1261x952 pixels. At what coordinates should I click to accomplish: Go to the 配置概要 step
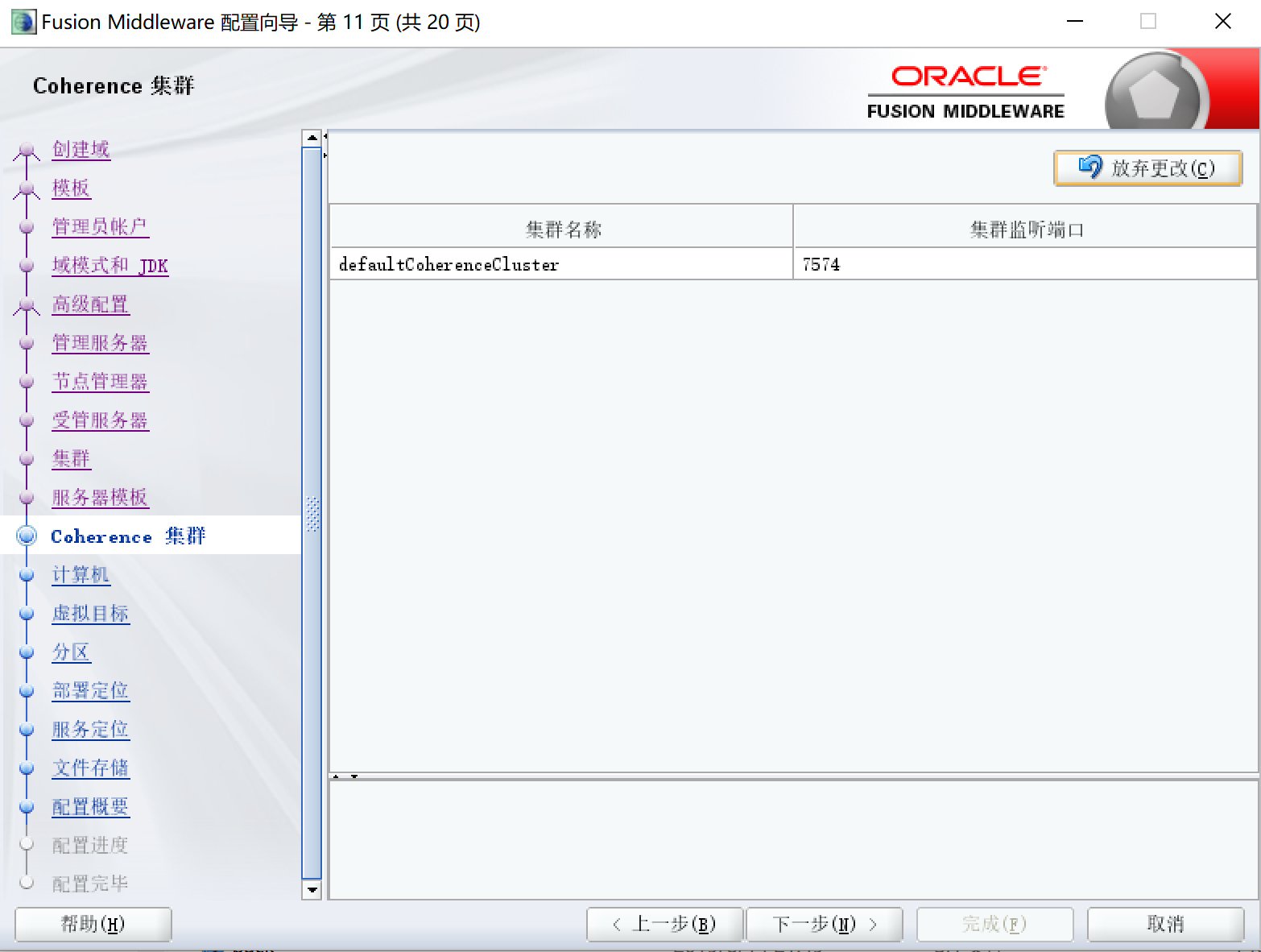(x=90, y=806)
